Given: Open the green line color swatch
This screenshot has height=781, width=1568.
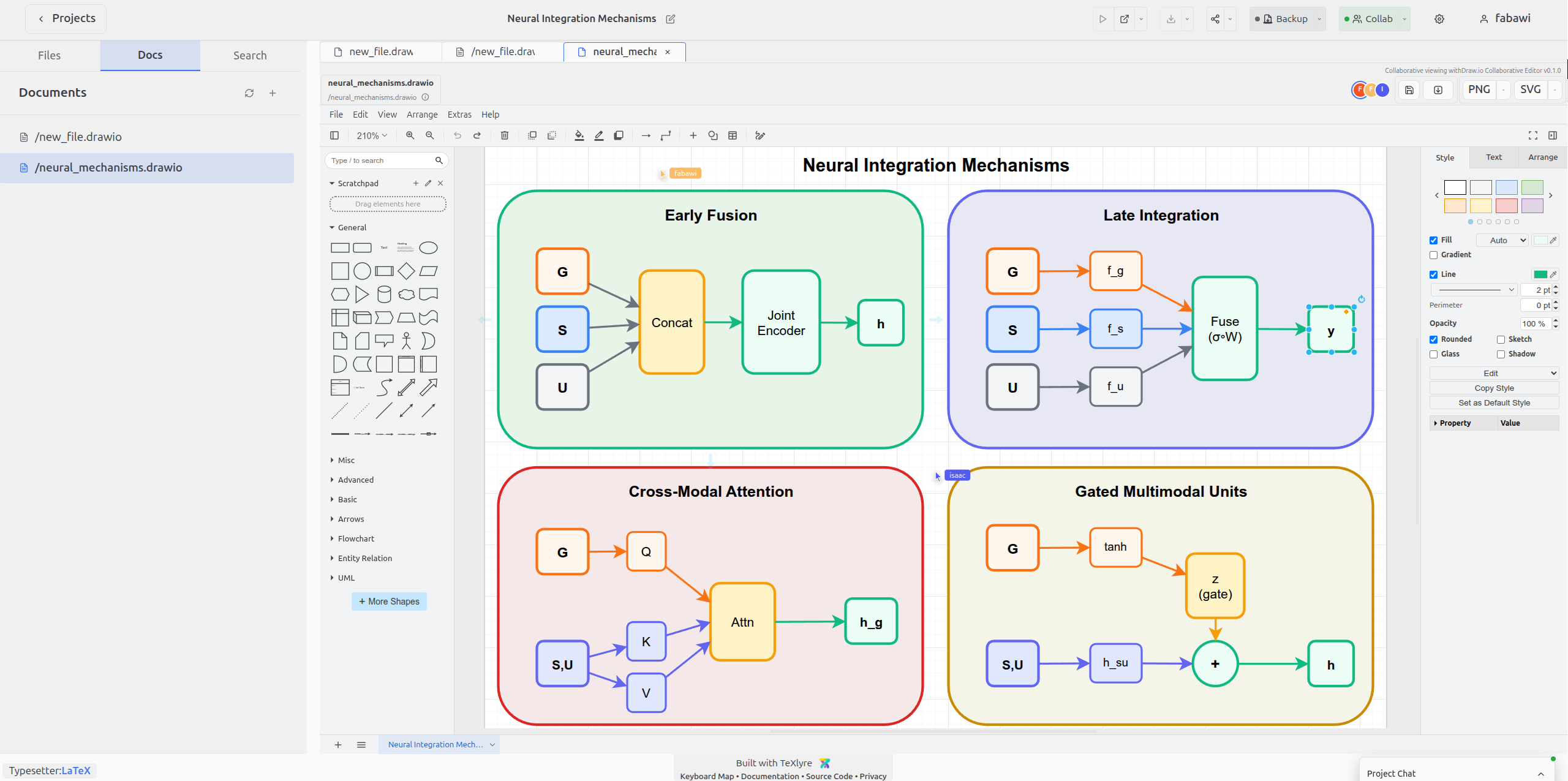Looking at the screenshot, I should click(x=1540, y=274).
